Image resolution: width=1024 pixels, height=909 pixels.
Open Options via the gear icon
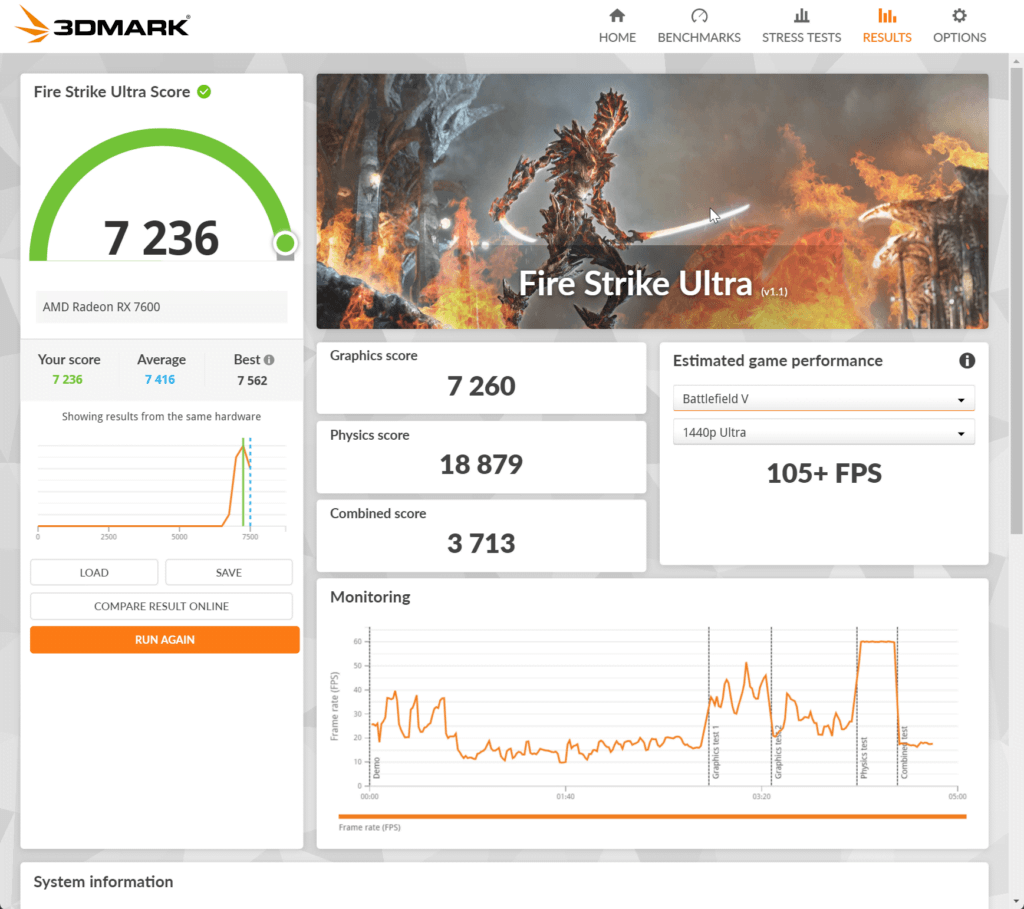pyautogui.click(x=959, y=16)
